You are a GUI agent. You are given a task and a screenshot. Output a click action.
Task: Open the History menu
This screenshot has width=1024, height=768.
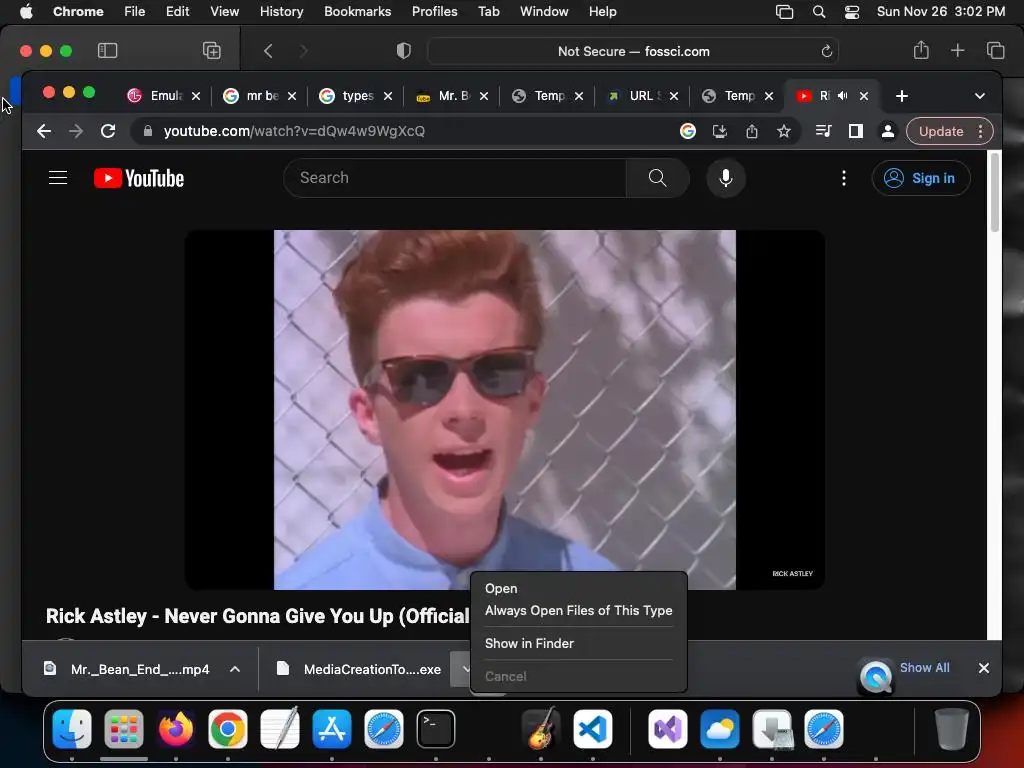tap(281, 11)
